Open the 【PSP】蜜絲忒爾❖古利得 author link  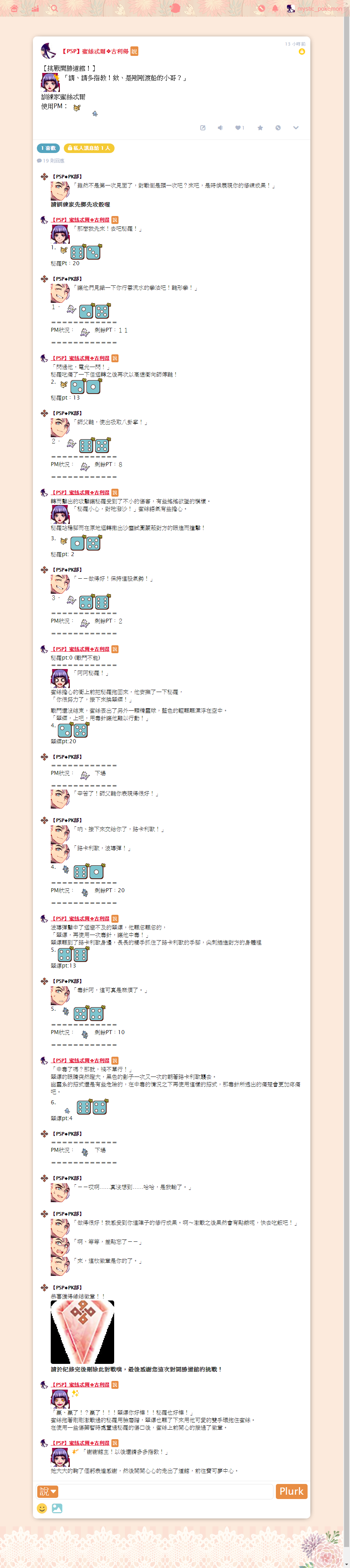pyautogui.click(x=95, y=51)
